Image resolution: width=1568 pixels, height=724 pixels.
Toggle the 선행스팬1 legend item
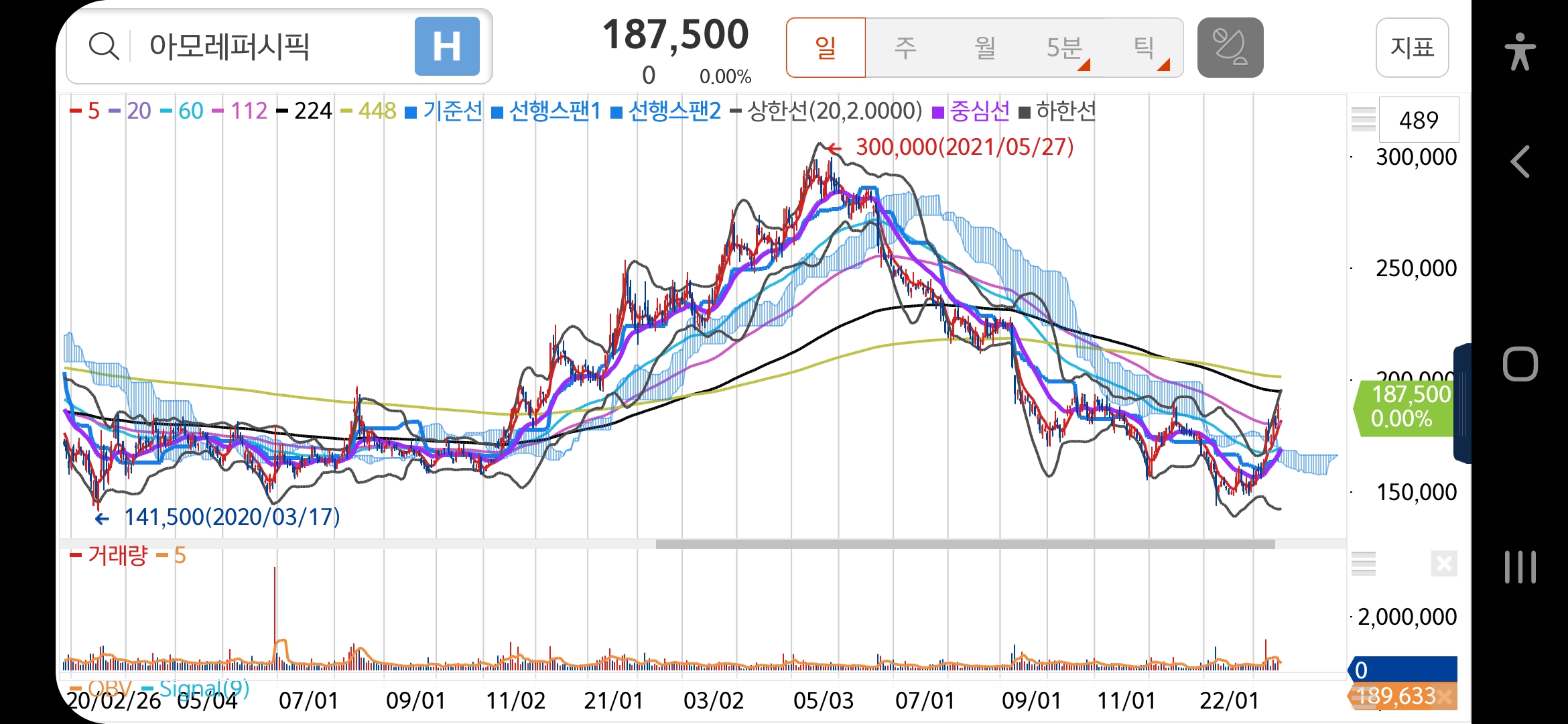click(x=546, y=111)
